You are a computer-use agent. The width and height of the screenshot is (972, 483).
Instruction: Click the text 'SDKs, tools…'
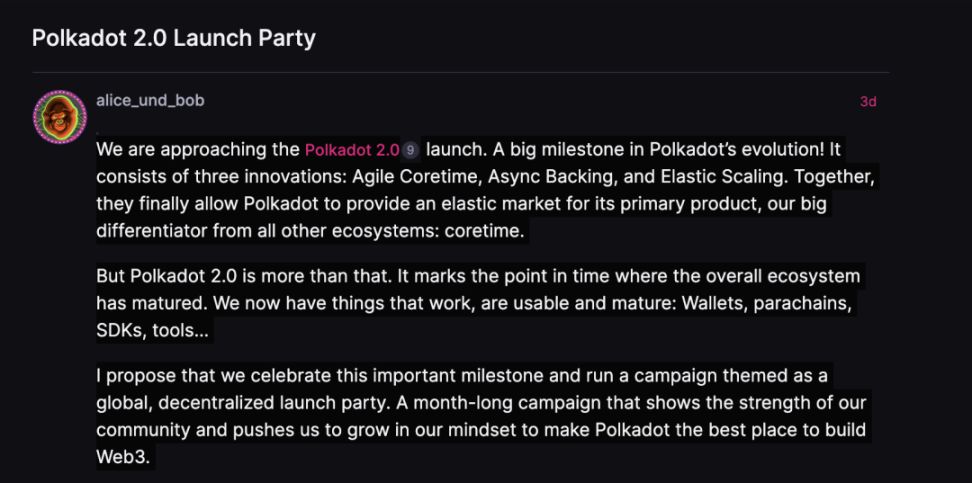153,331
